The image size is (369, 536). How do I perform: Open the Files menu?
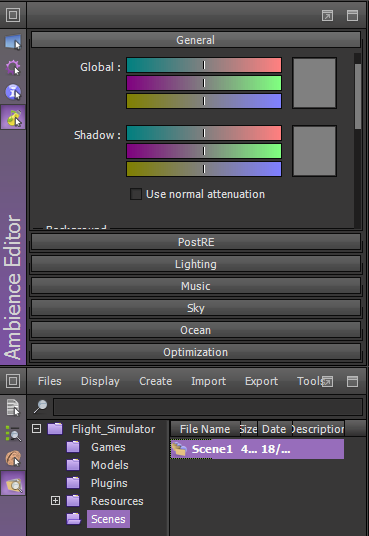(x=50, y=381)
